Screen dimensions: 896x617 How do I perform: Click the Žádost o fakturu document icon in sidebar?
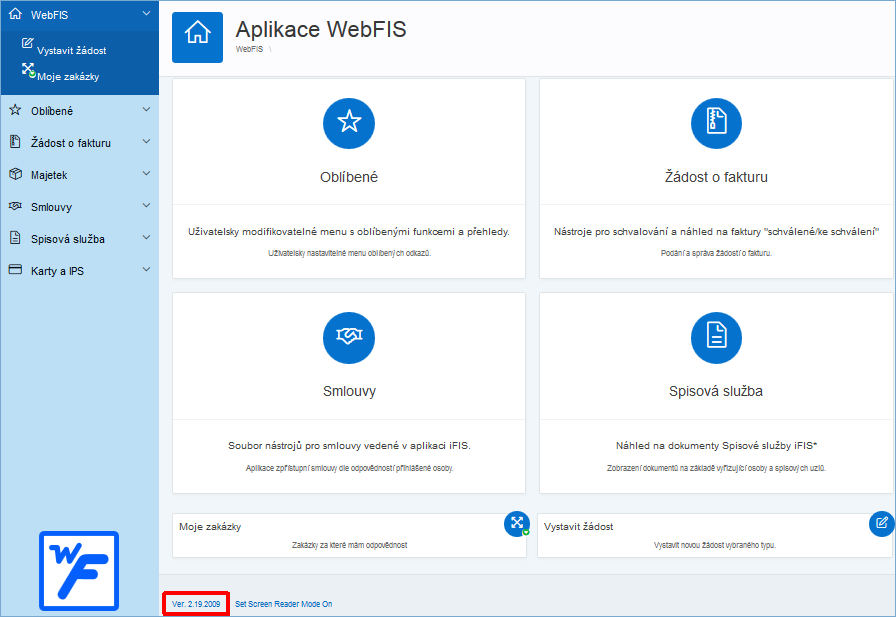point(15,142)
